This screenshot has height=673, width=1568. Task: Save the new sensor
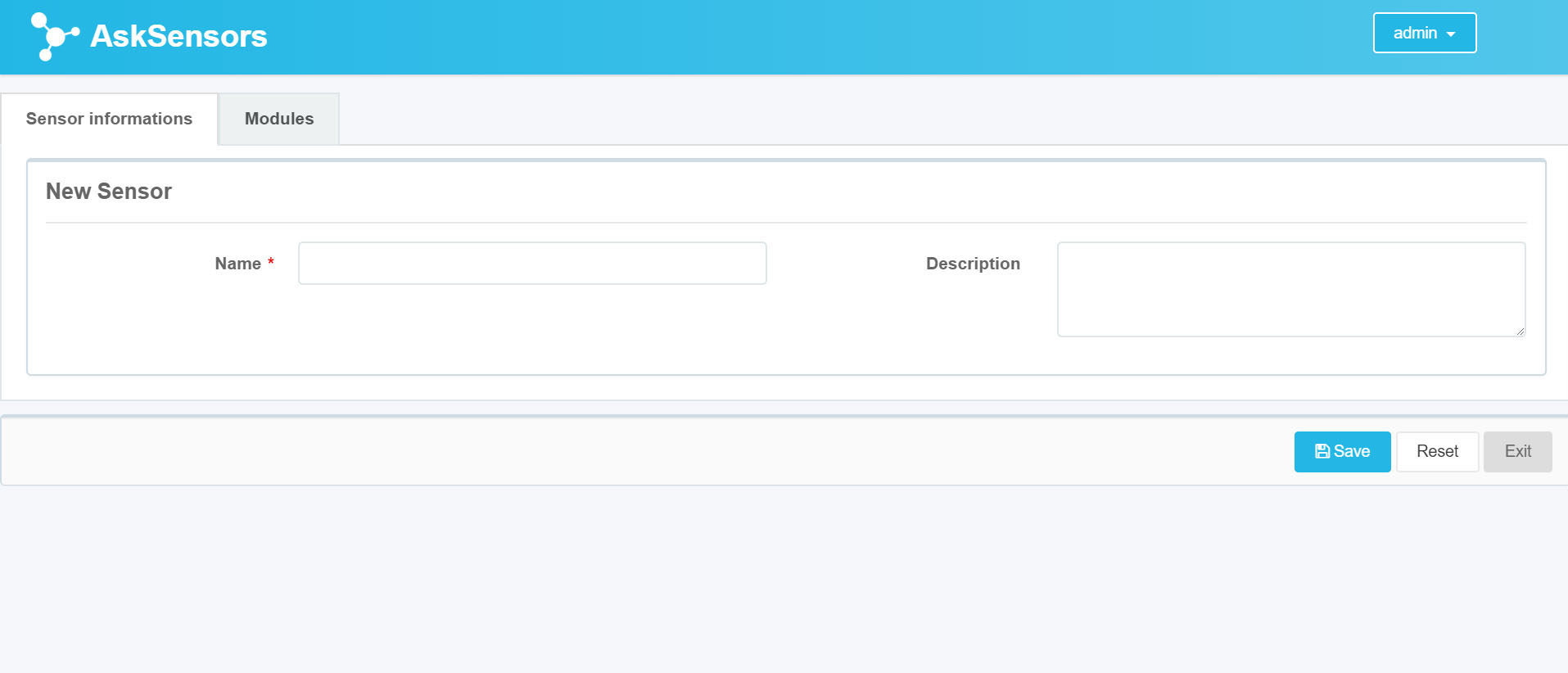pyautogui.click(x=1342, y=451)
